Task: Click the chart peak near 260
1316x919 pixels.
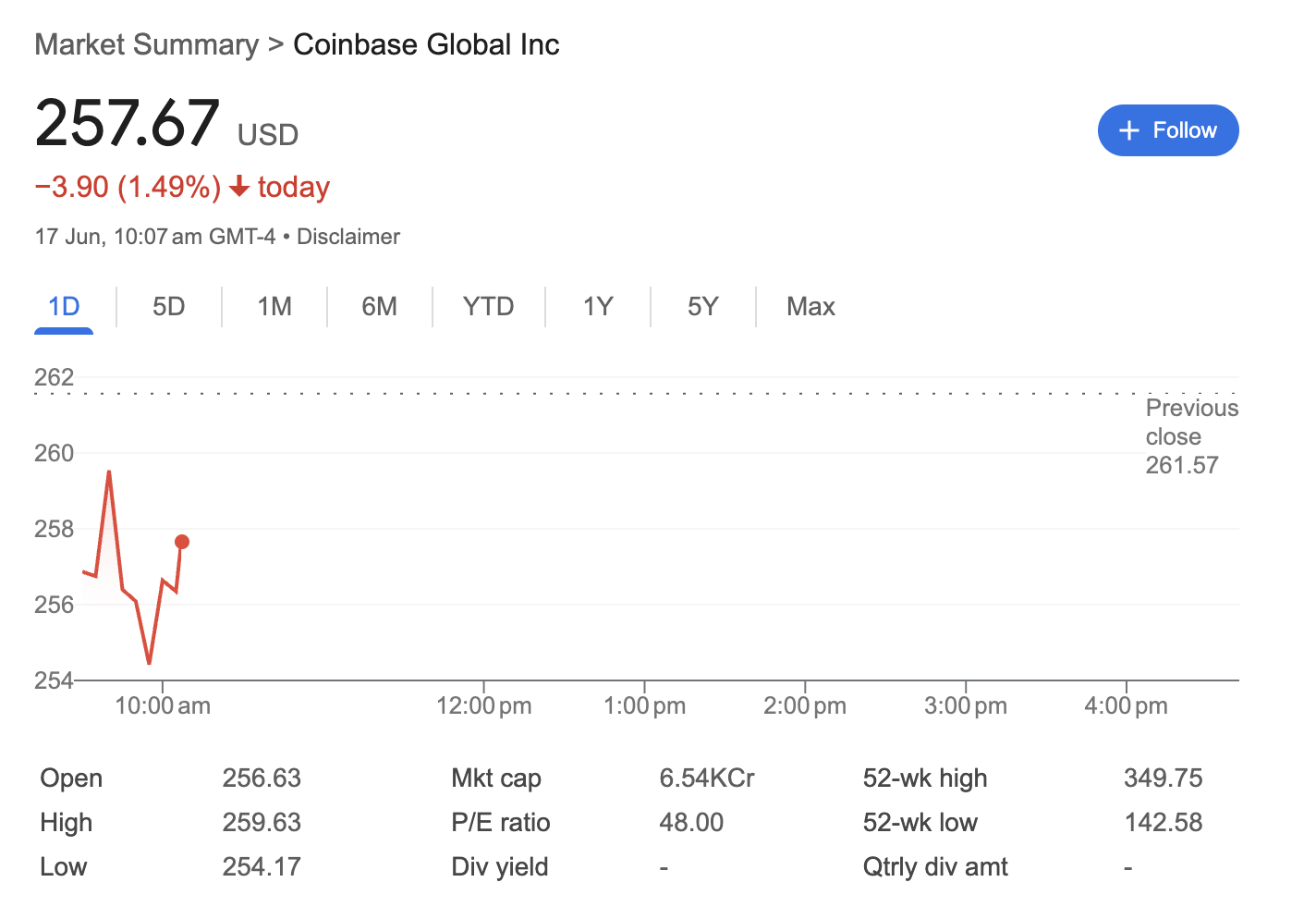Action: point(109,472)
